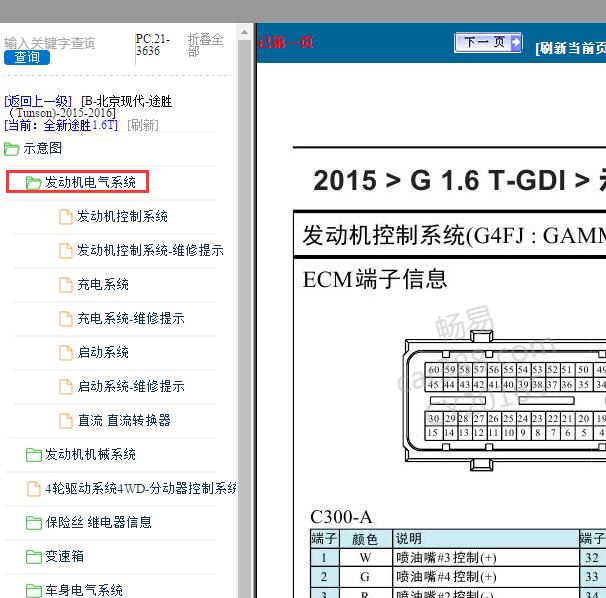Expand the 保险丝 继电器信息 folder icon
Viewport: 606px width, 598px height.
(x=34, y=523)
